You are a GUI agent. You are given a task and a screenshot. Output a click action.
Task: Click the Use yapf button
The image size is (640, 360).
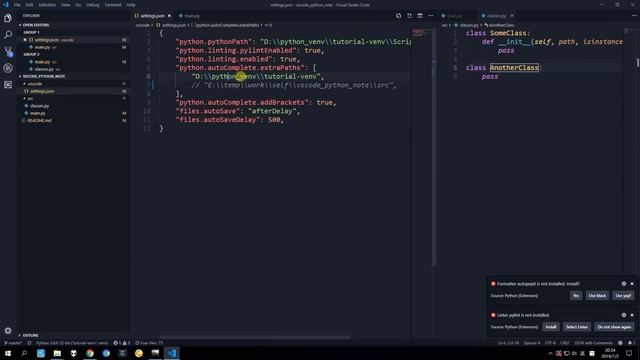click(623, 296)
